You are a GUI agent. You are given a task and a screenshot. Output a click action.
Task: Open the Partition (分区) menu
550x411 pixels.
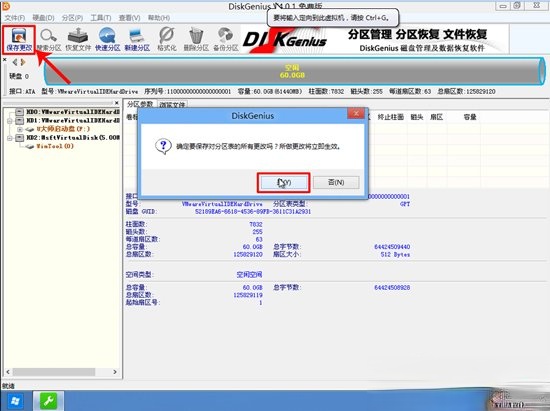tap(72, 18)
